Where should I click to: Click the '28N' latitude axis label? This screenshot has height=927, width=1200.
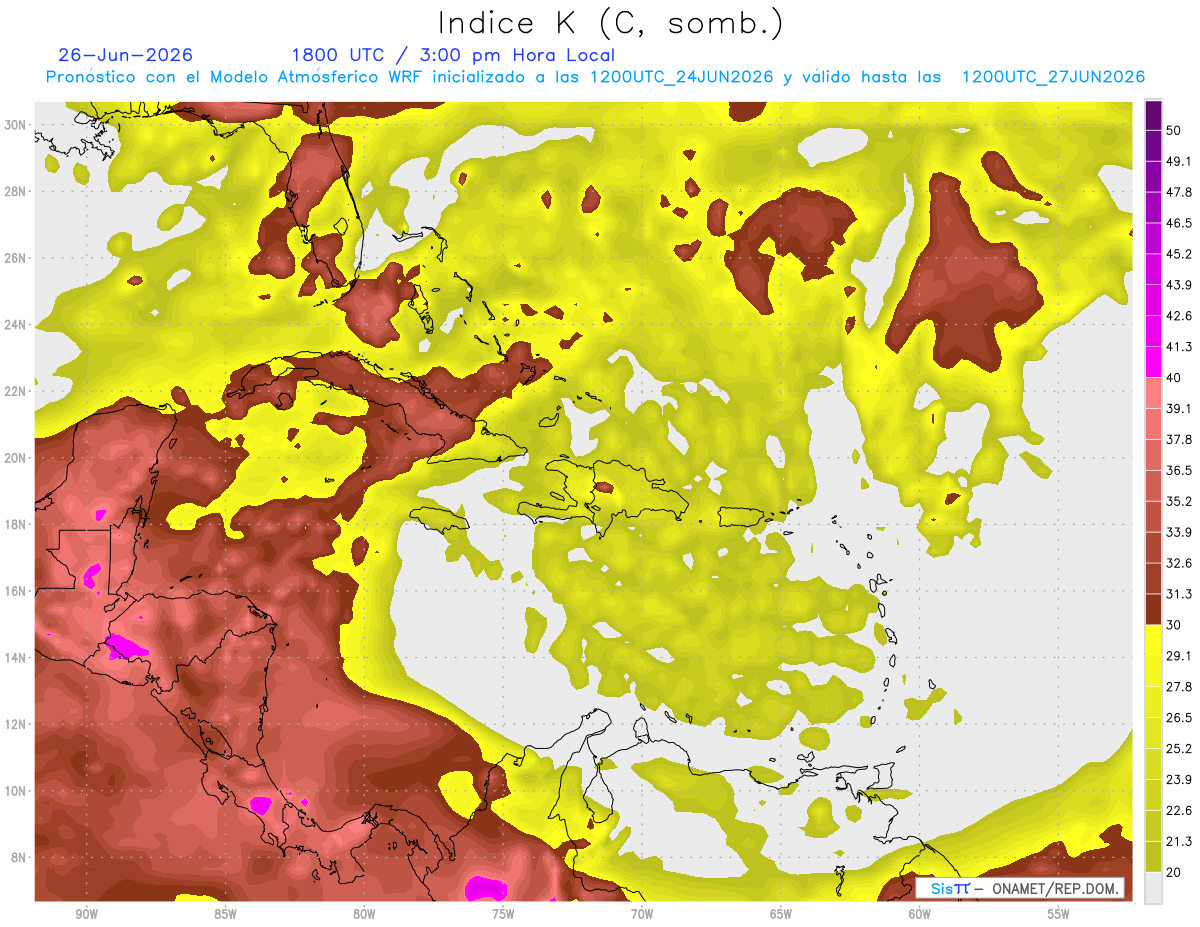click(15, 191)
